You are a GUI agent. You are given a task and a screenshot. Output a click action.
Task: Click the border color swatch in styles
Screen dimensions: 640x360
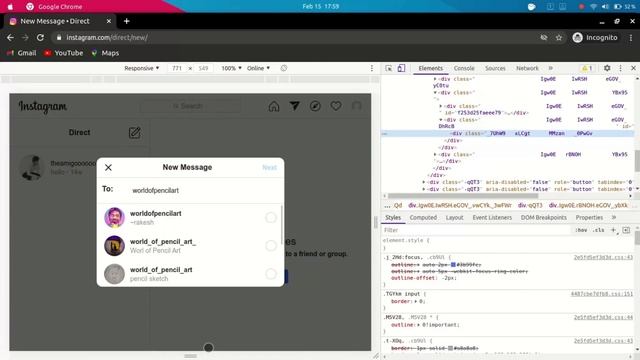[x=450, y=348]
